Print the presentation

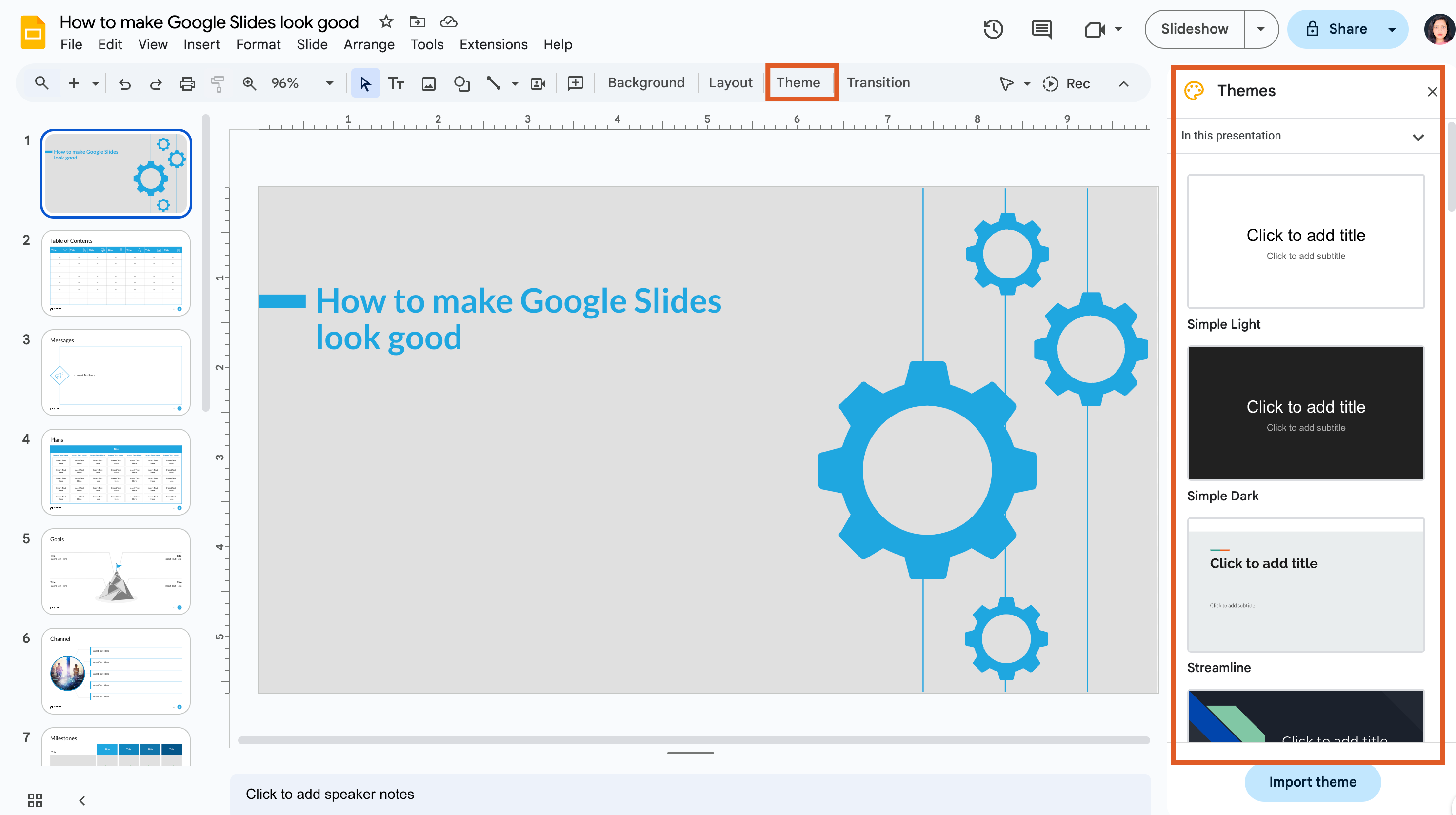[x=187, y=84]
